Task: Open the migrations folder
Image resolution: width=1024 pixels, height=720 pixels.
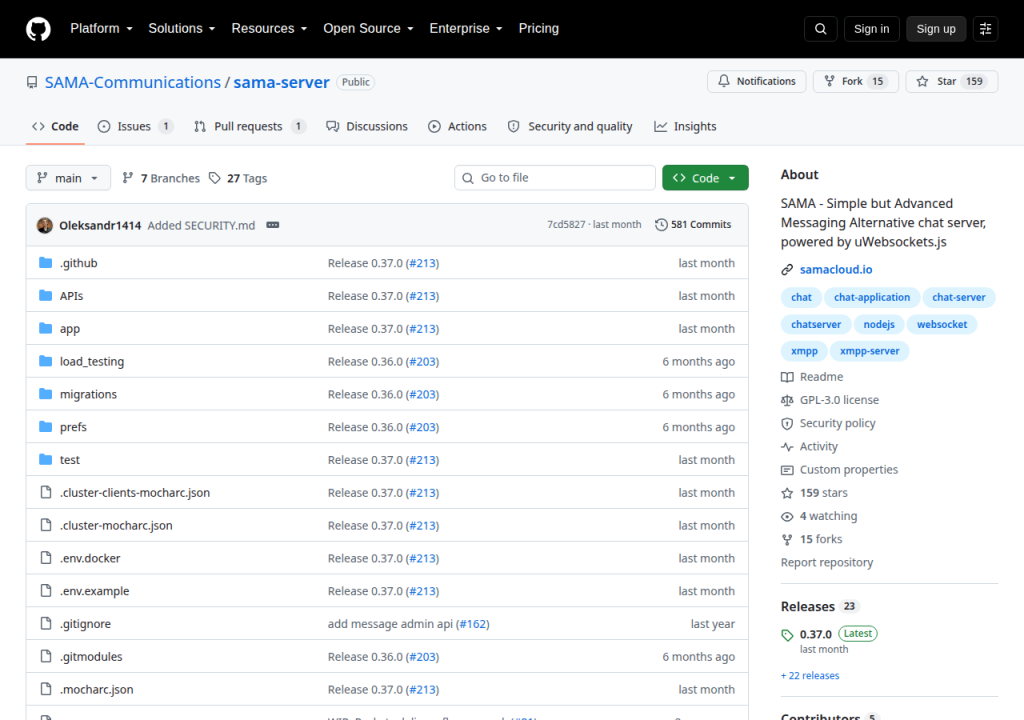Action: pos(88,394)
